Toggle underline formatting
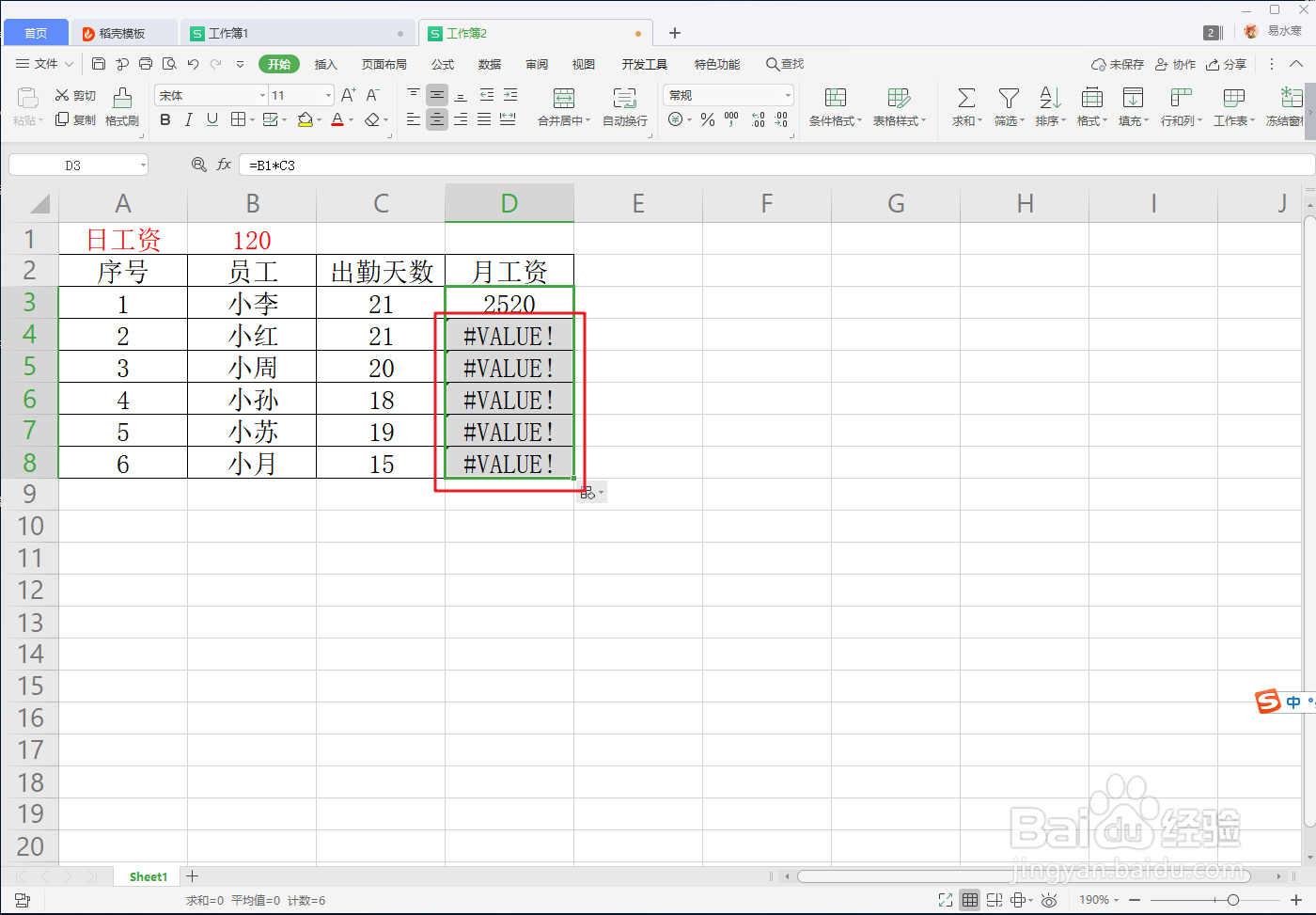Screen dimensions: 1316x915 click(x=212, y=119)
